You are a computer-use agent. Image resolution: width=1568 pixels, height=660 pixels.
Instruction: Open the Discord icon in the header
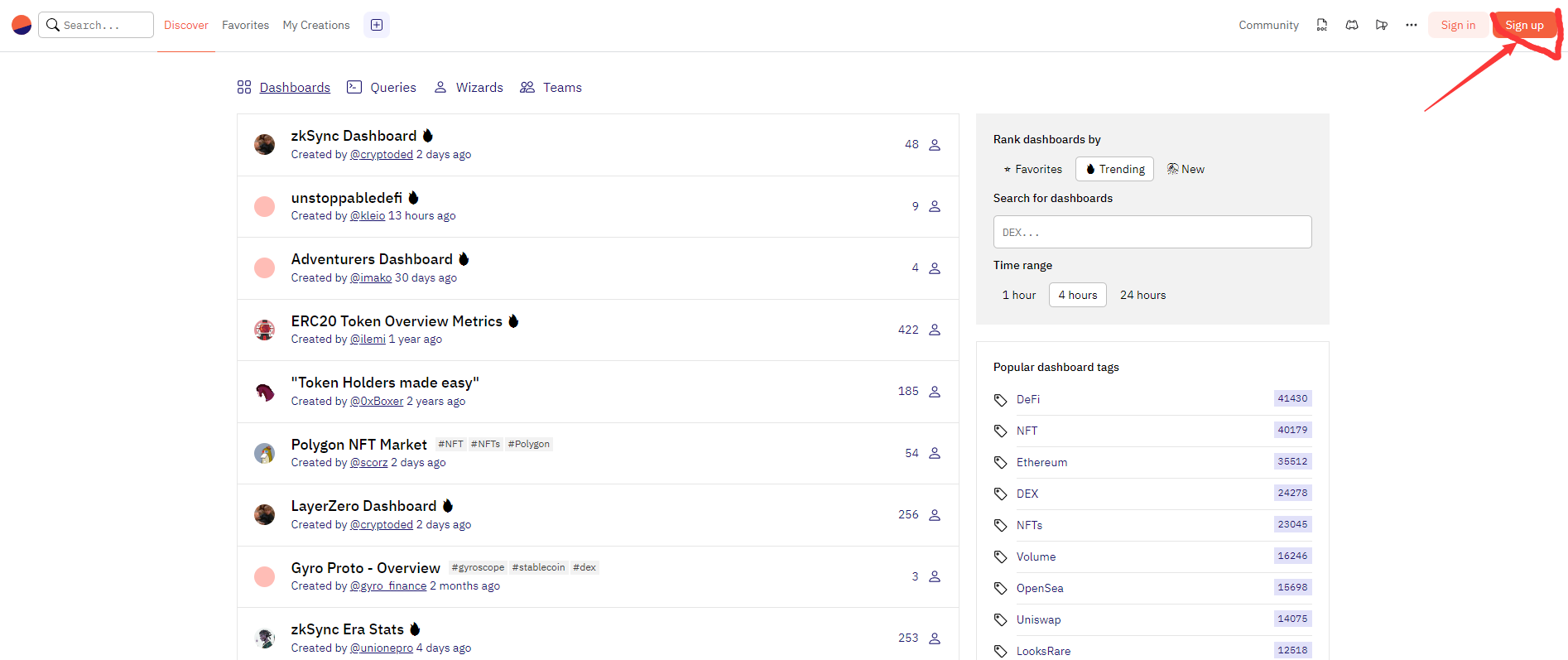pos(1352,25)
